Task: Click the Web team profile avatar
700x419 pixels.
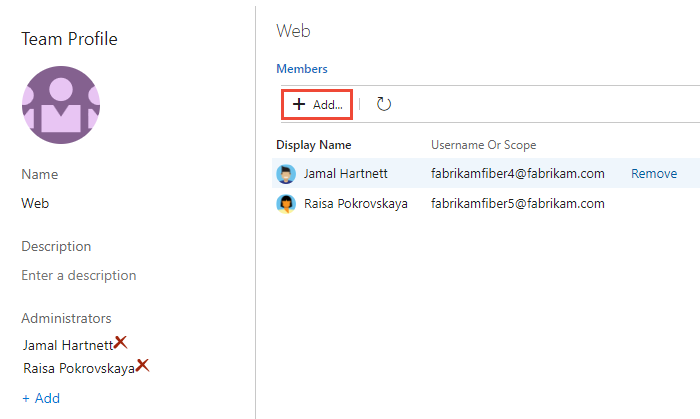Action: (60, 106)
